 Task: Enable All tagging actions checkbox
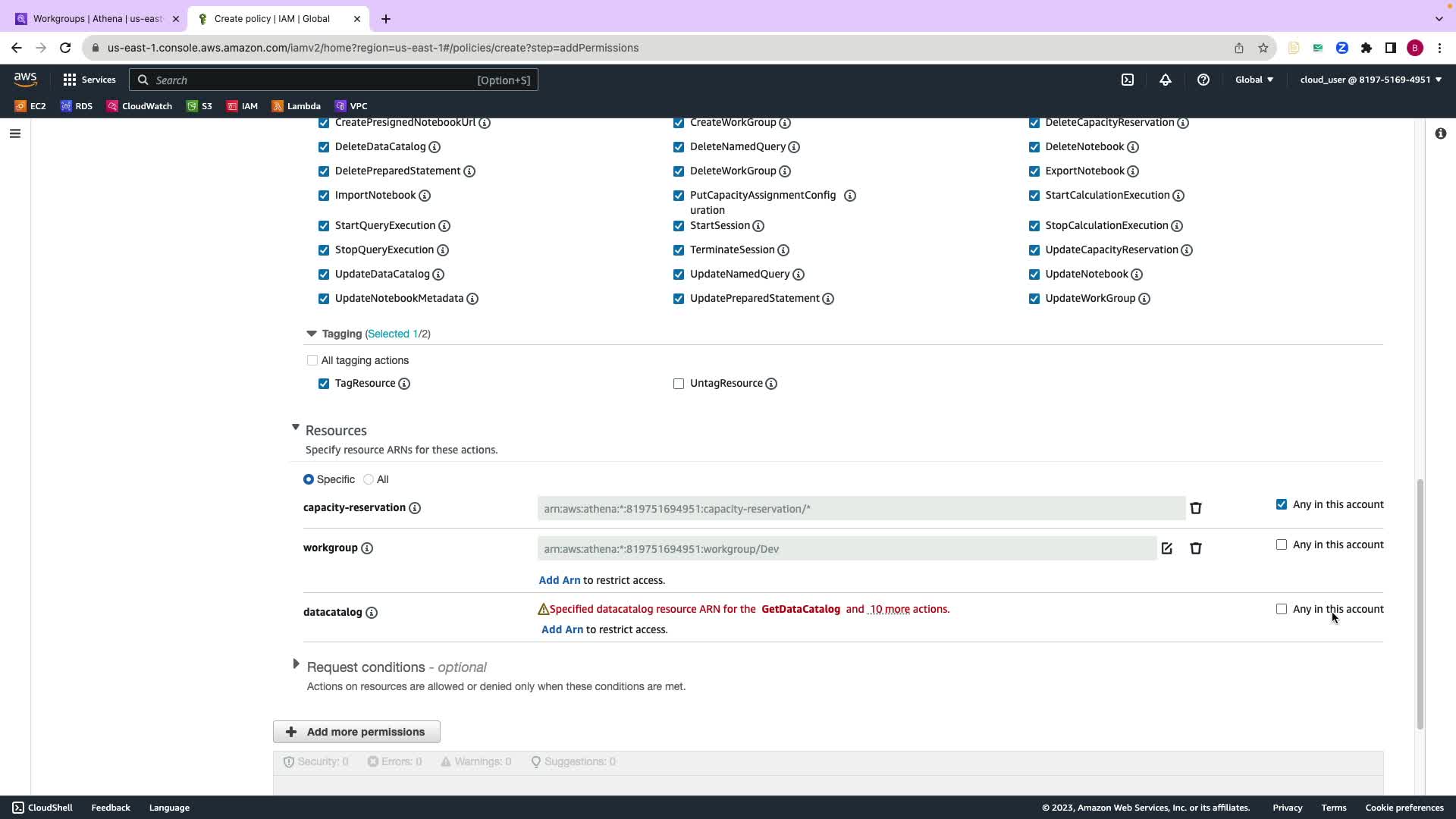(x=312, y=361)
